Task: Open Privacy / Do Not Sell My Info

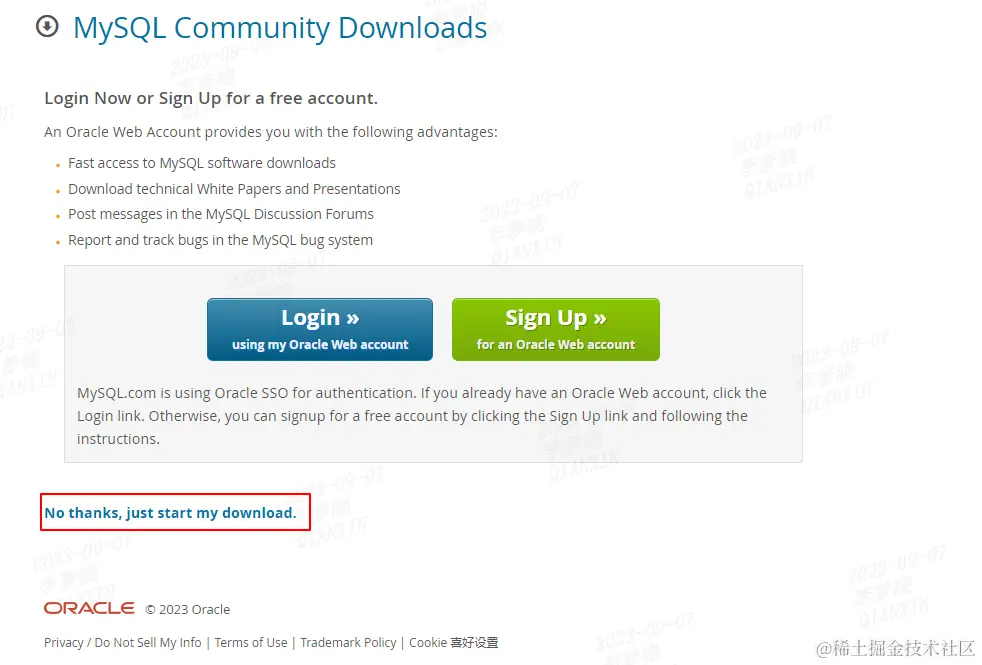Action: click(x=123, y=642)
